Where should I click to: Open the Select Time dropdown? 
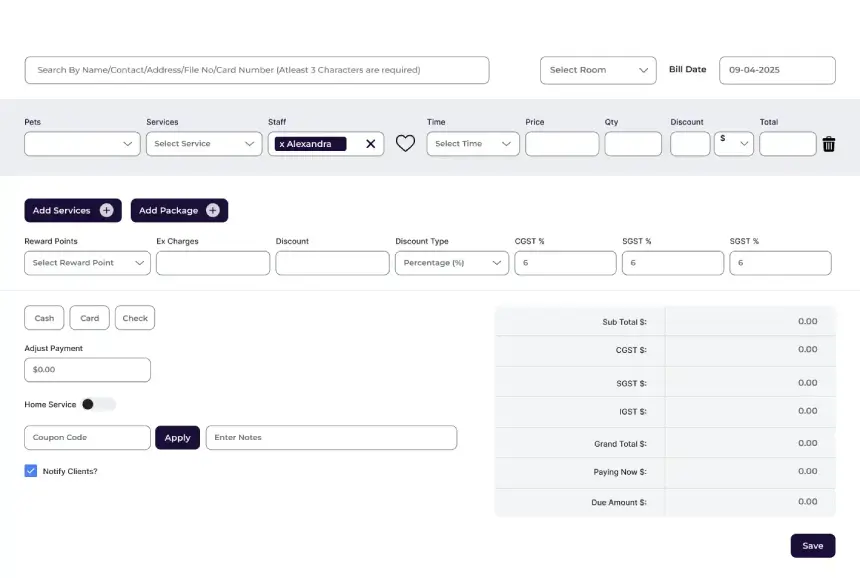pos(472,144)
